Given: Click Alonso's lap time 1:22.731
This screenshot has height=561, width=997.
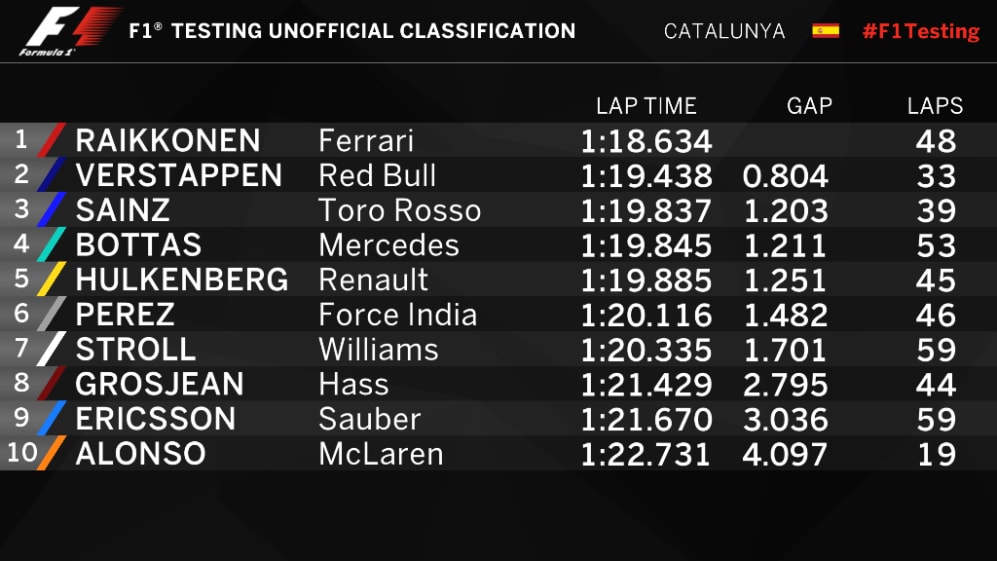Looking at the screenshot, I should (x=646, y=454).
